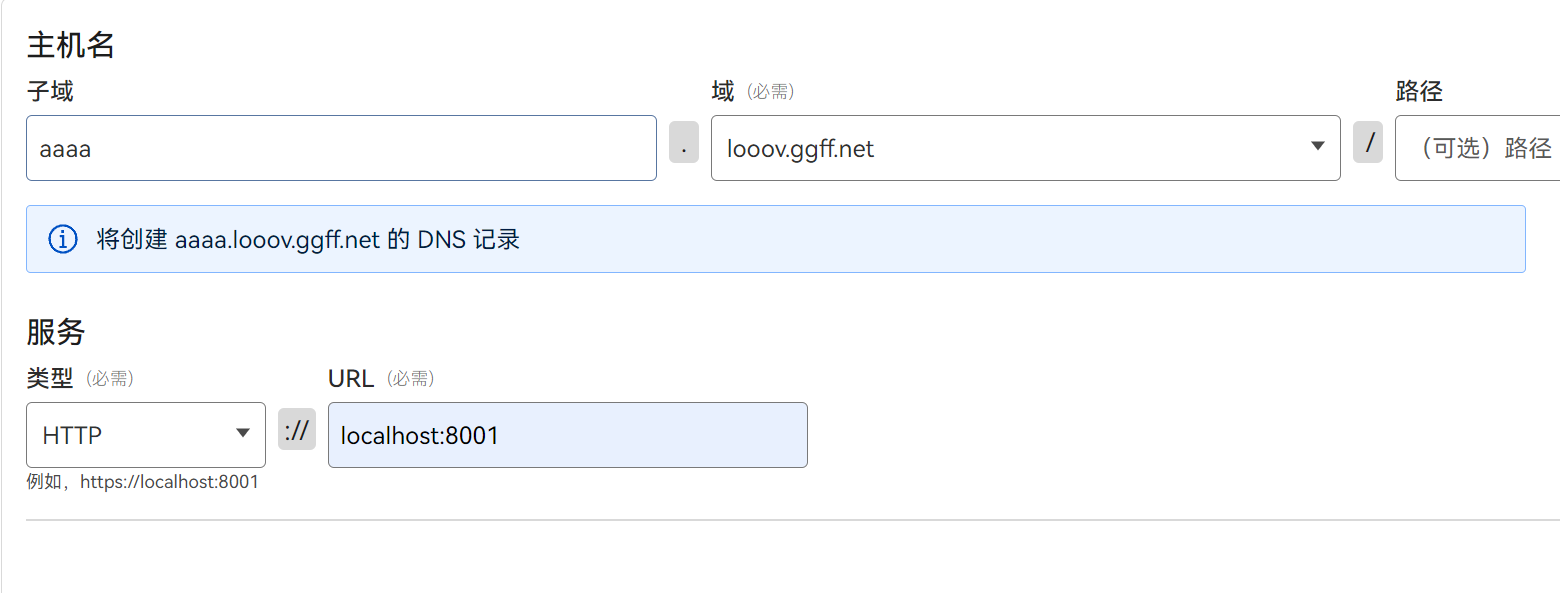The width and height of the screenshot is (1560, 593).
Task: Select the looov.ggff.net domain value
Action: click(800, 149)
